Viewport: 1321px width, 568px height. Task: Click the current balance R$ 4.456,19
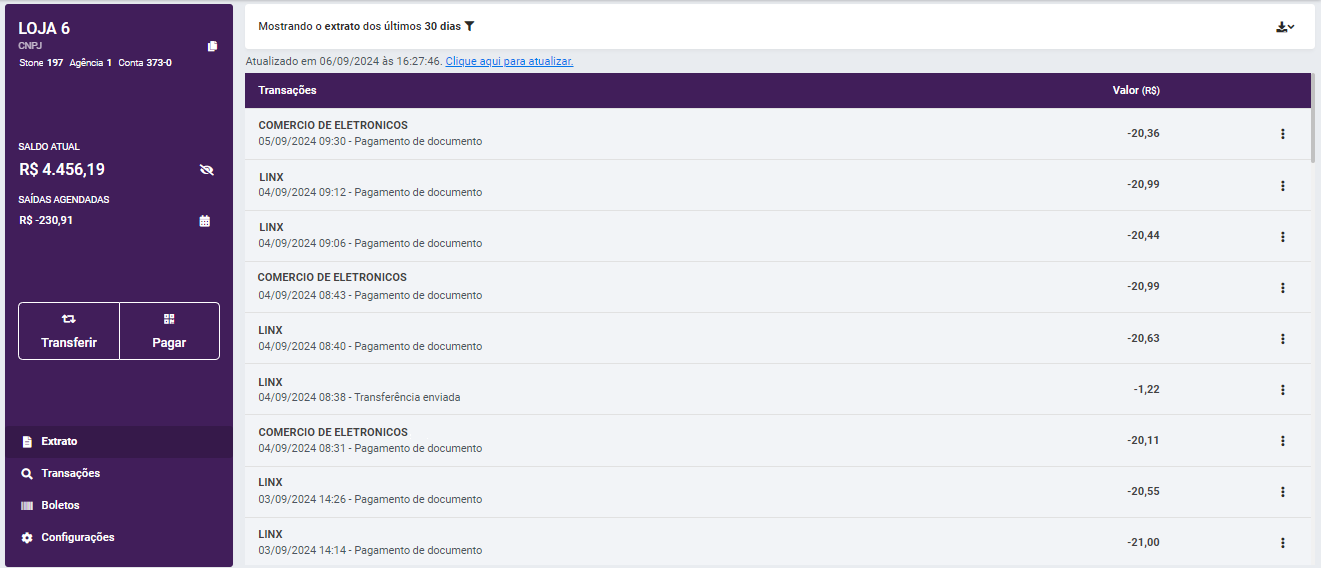click(62, 169)
